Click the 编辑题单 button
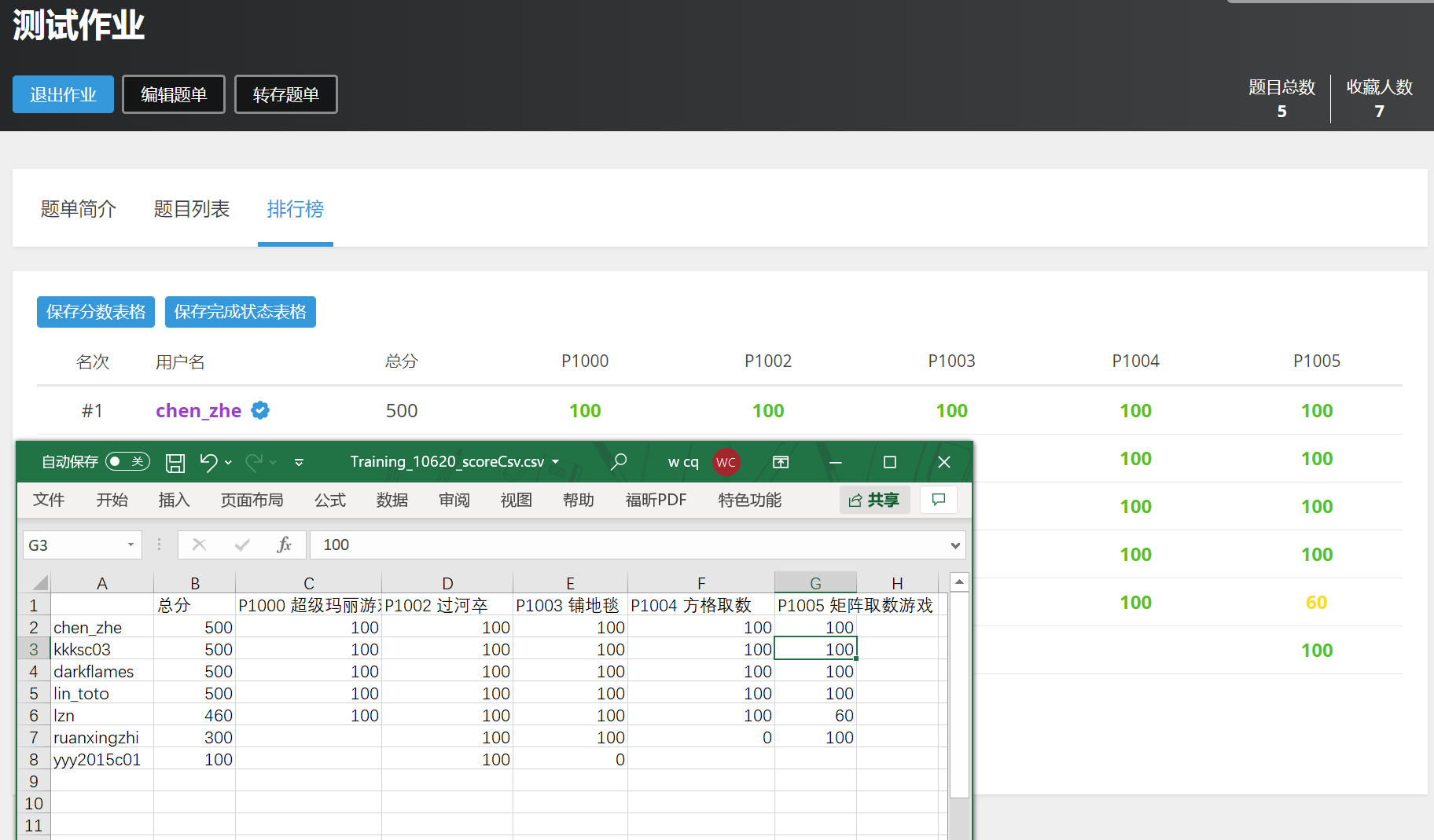This screenshot has height=840, width=1434. click(x=174, y=94)
